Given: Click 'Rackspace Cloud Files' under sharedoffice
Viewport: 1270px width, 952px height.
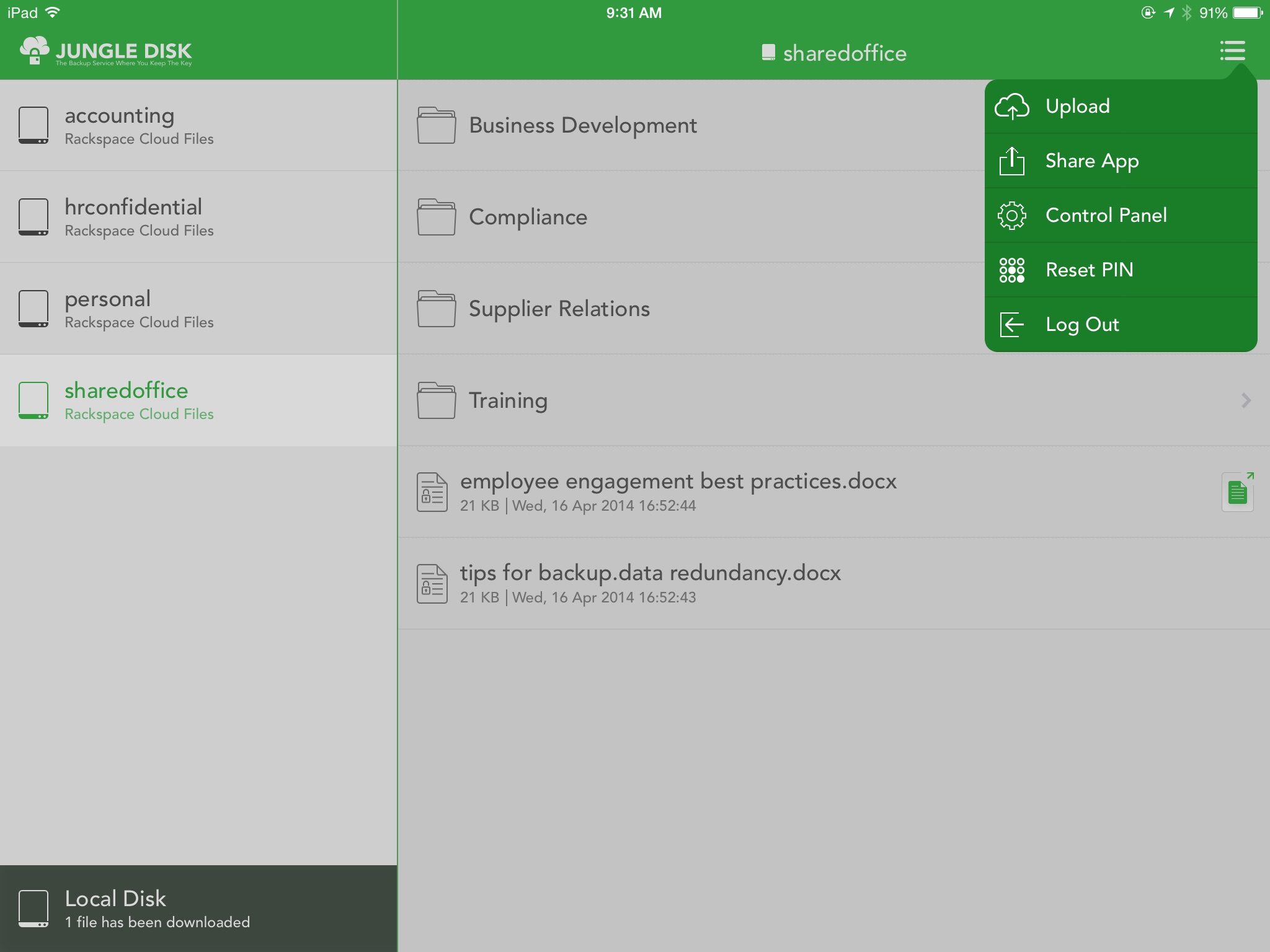Looking at the screenshot, I should pos(139,414).
